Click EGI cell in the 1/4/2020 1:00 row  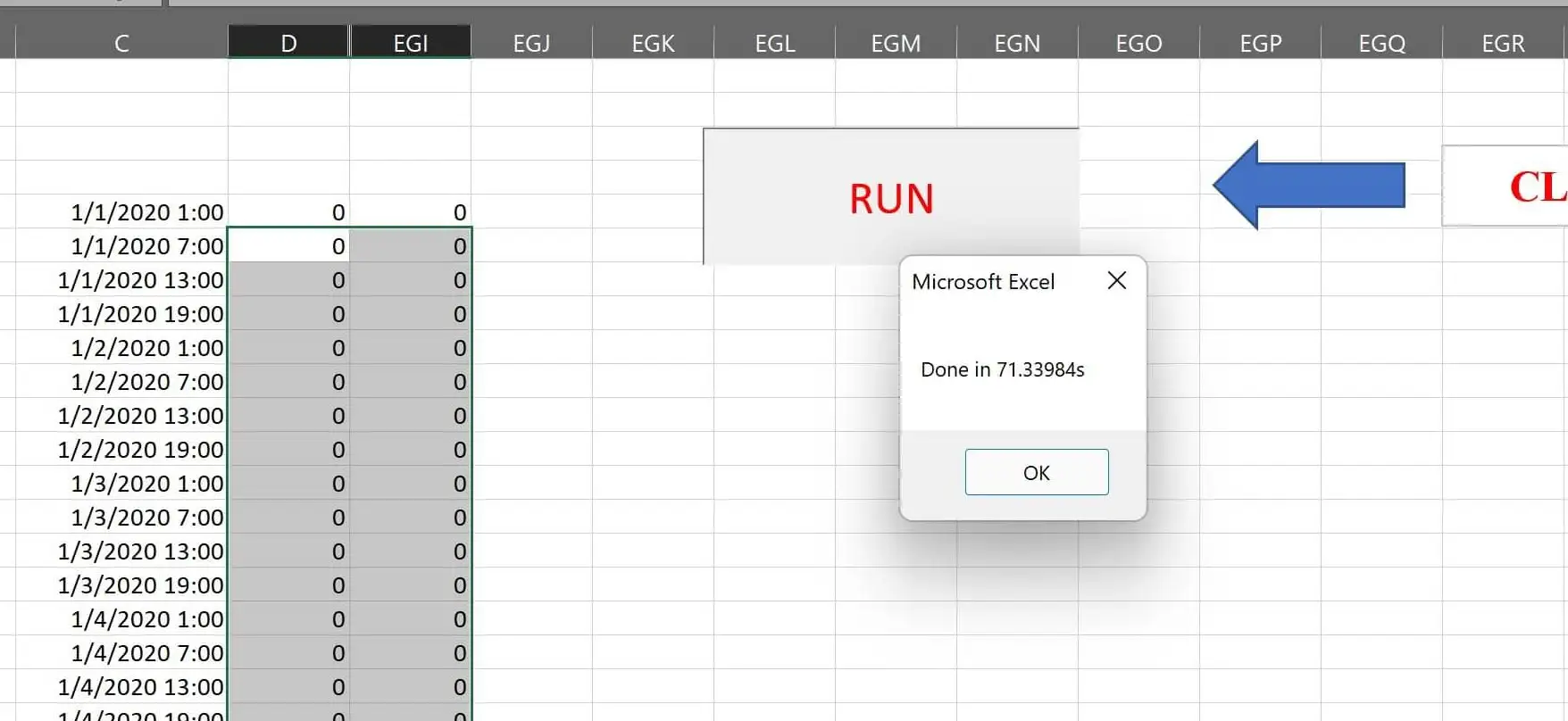[x=411, y=619]
